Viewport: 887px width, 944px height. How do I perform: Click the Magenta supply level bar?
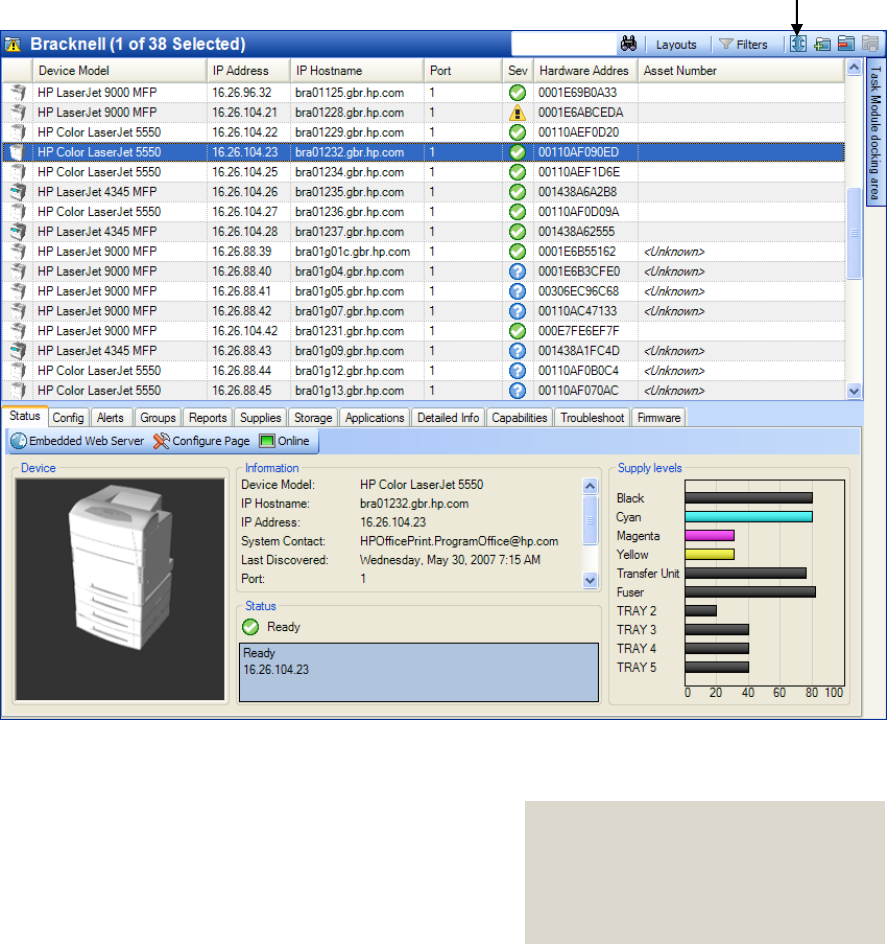(709, 536)
